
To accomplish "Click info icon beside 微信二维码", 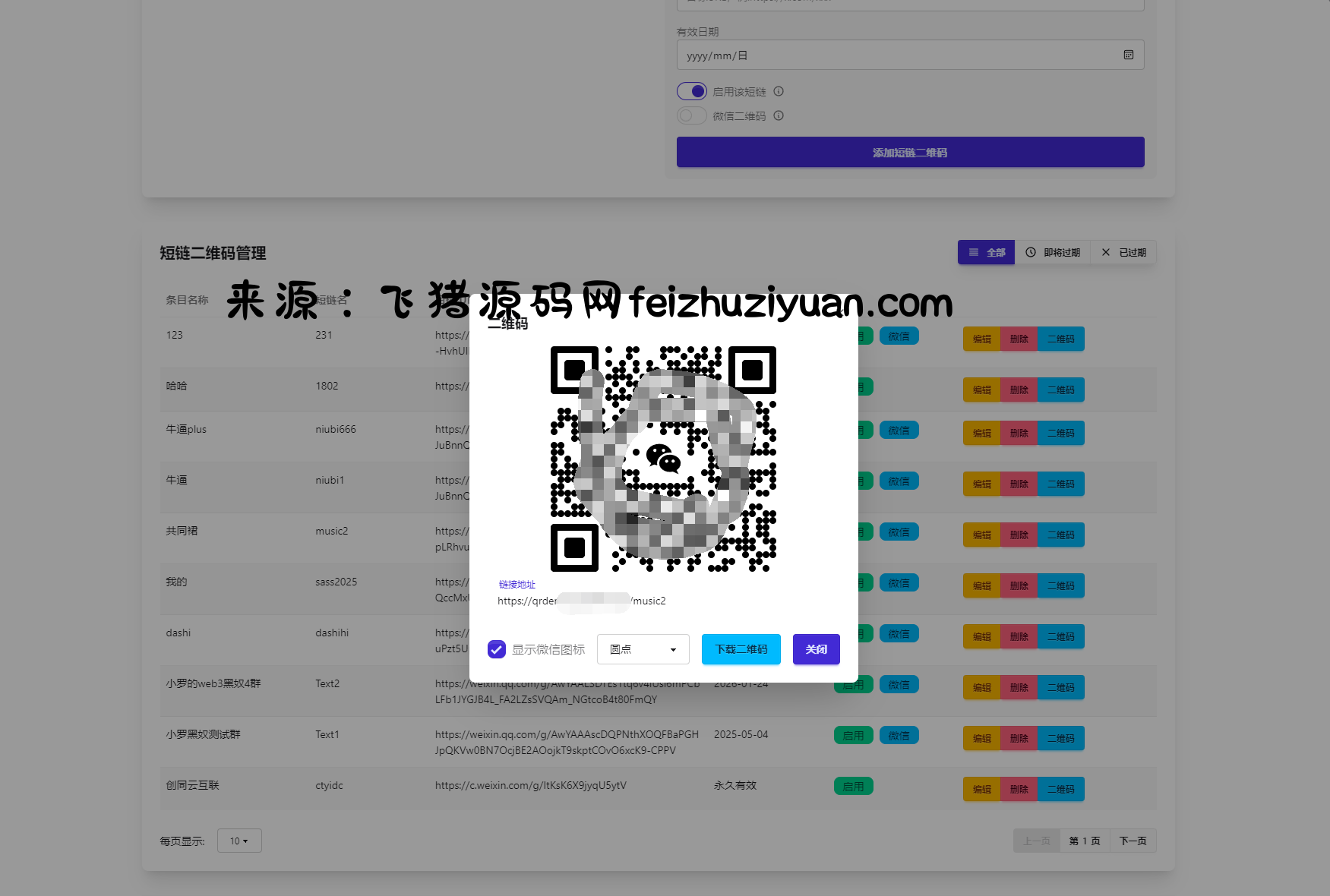I will (779, 116).
